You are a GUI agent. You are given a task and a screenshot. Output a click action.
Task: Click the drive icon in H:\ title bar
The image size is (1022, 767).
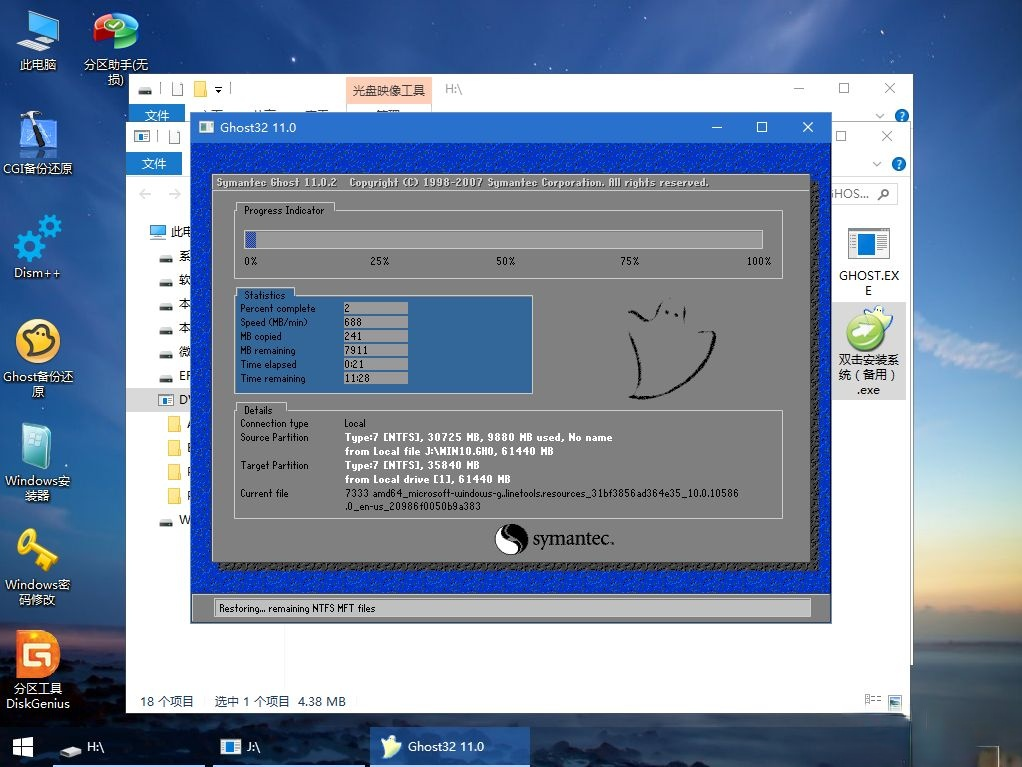(x=145, y=90)
